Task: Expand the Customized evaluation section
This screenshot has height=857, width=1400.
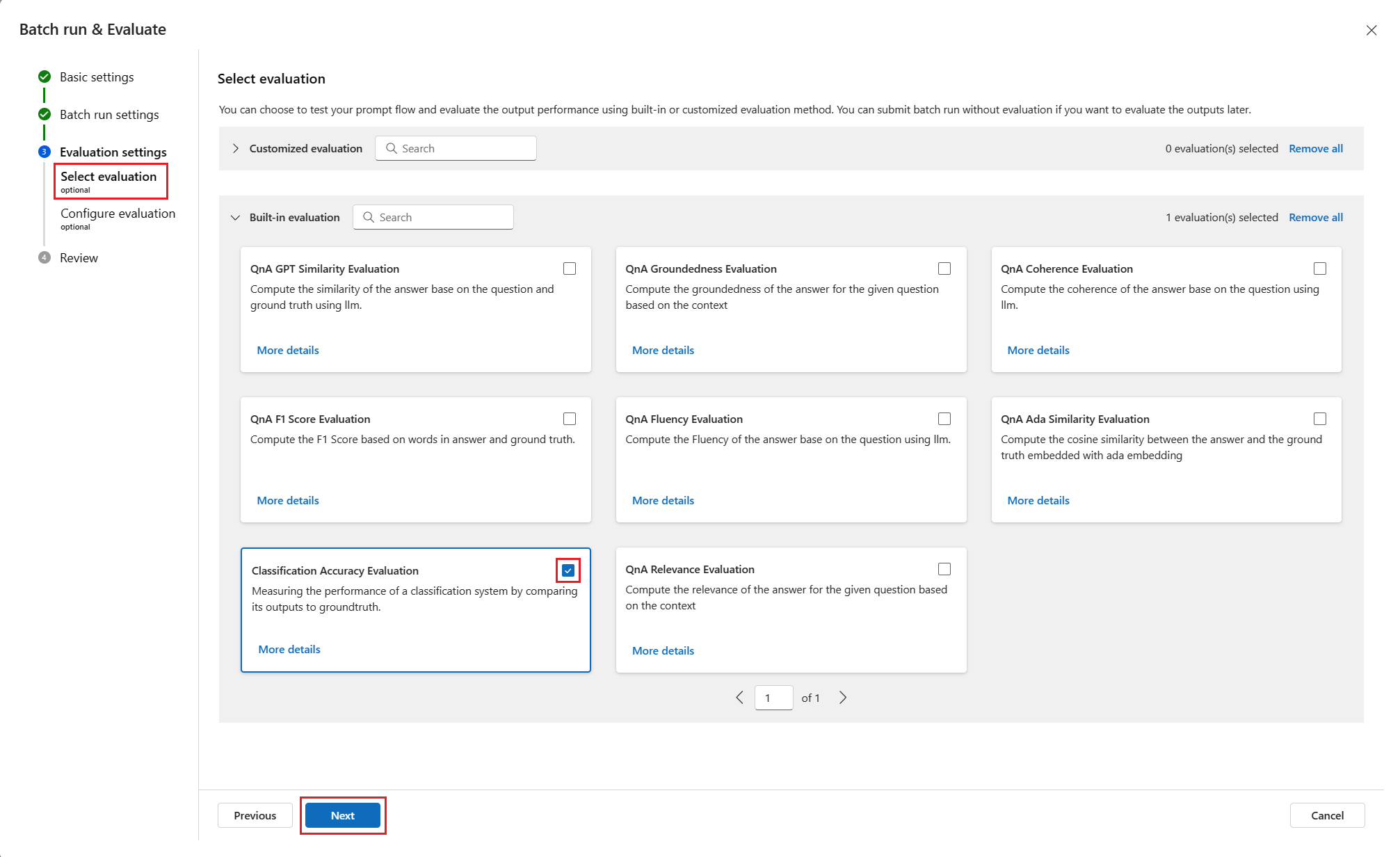Action: (x=236, y=148)
